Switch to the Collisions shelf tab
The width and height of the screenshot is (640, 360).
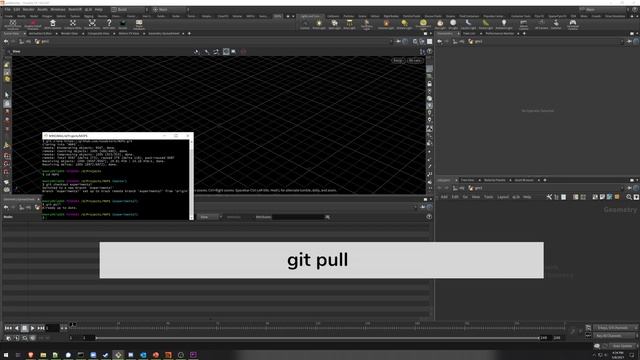[333, 16]
